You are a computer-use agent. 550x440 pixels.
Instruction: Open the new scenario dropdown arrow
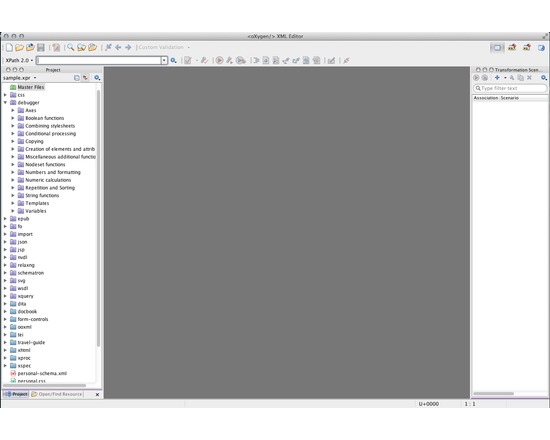[505, 78]
